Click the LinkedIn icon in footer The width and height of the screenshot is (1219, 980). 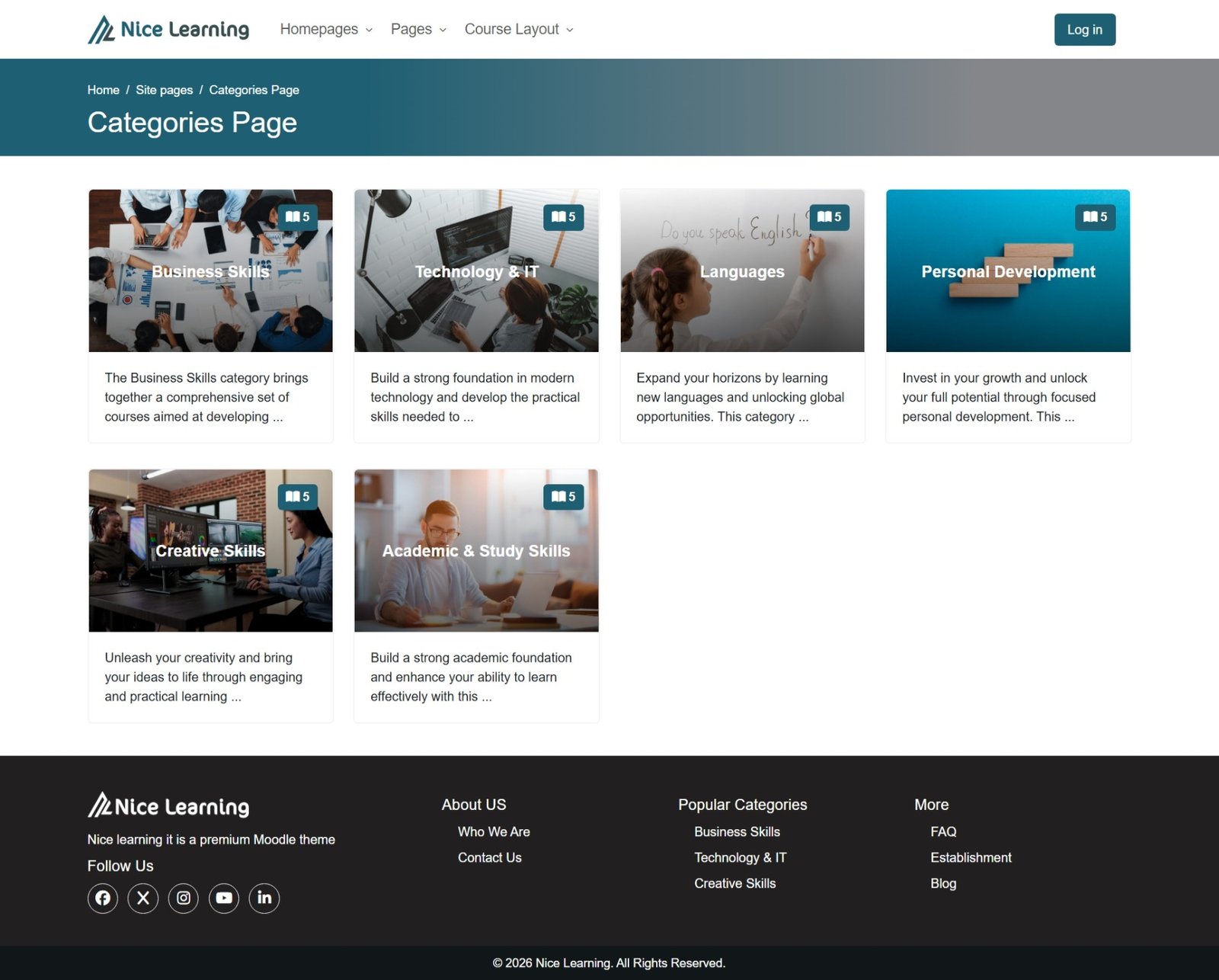264,898
